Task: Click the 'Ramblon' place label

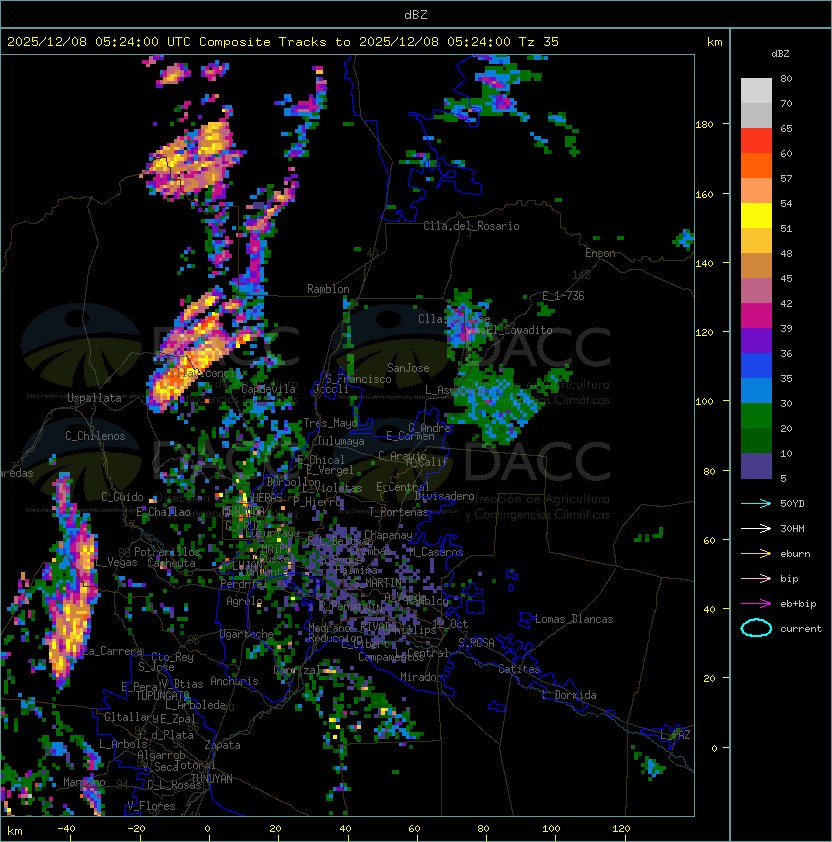Action: pos(328,289)
